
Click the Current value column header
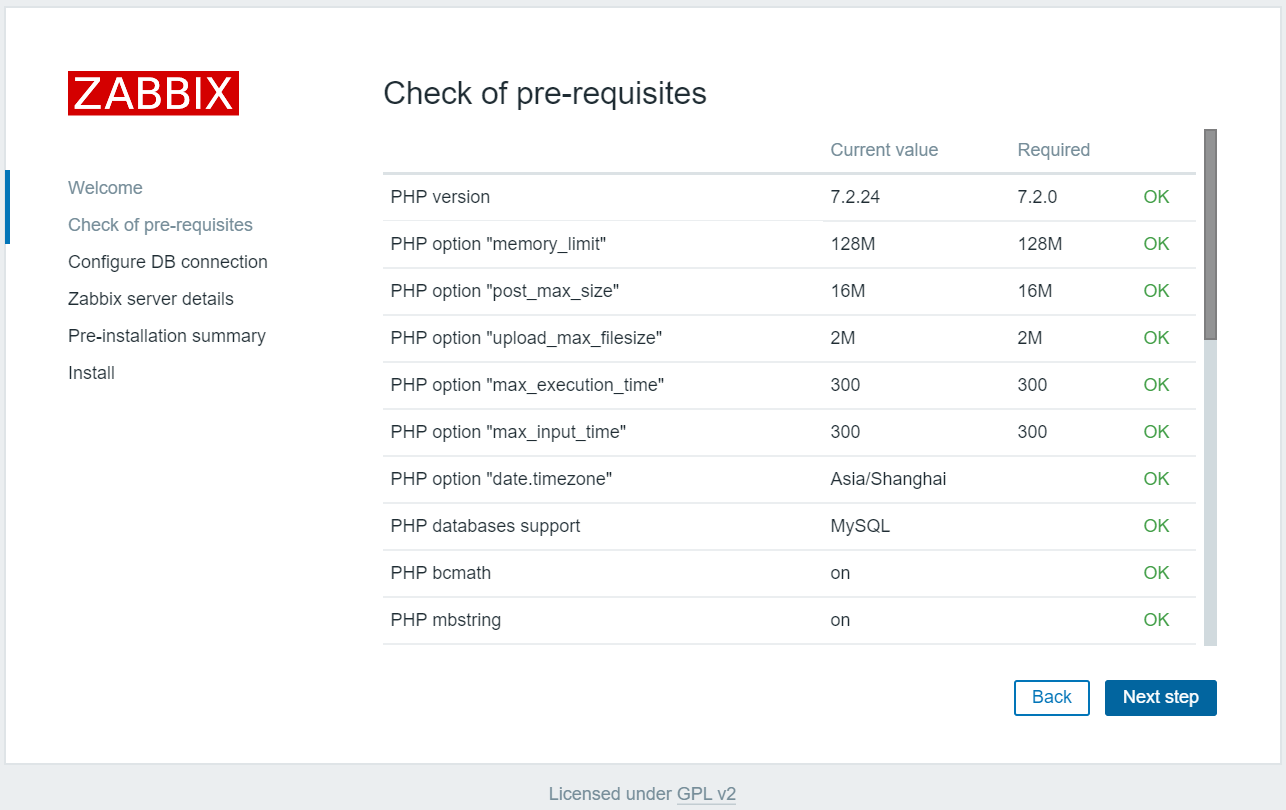click(x=884, y=149)
